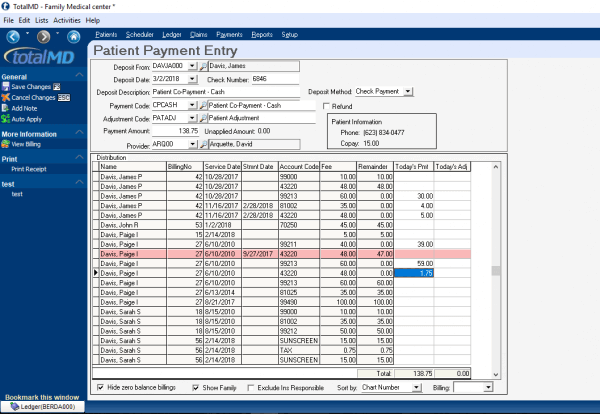Screen dimensions: 600x414
Task: Select the highlighted 1.75 payment cell
Action: (x=414, y=273)
